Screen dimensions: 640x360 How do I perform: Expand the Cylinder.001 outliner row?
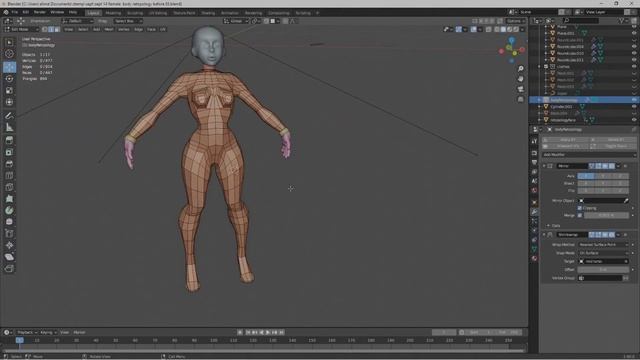540,107
